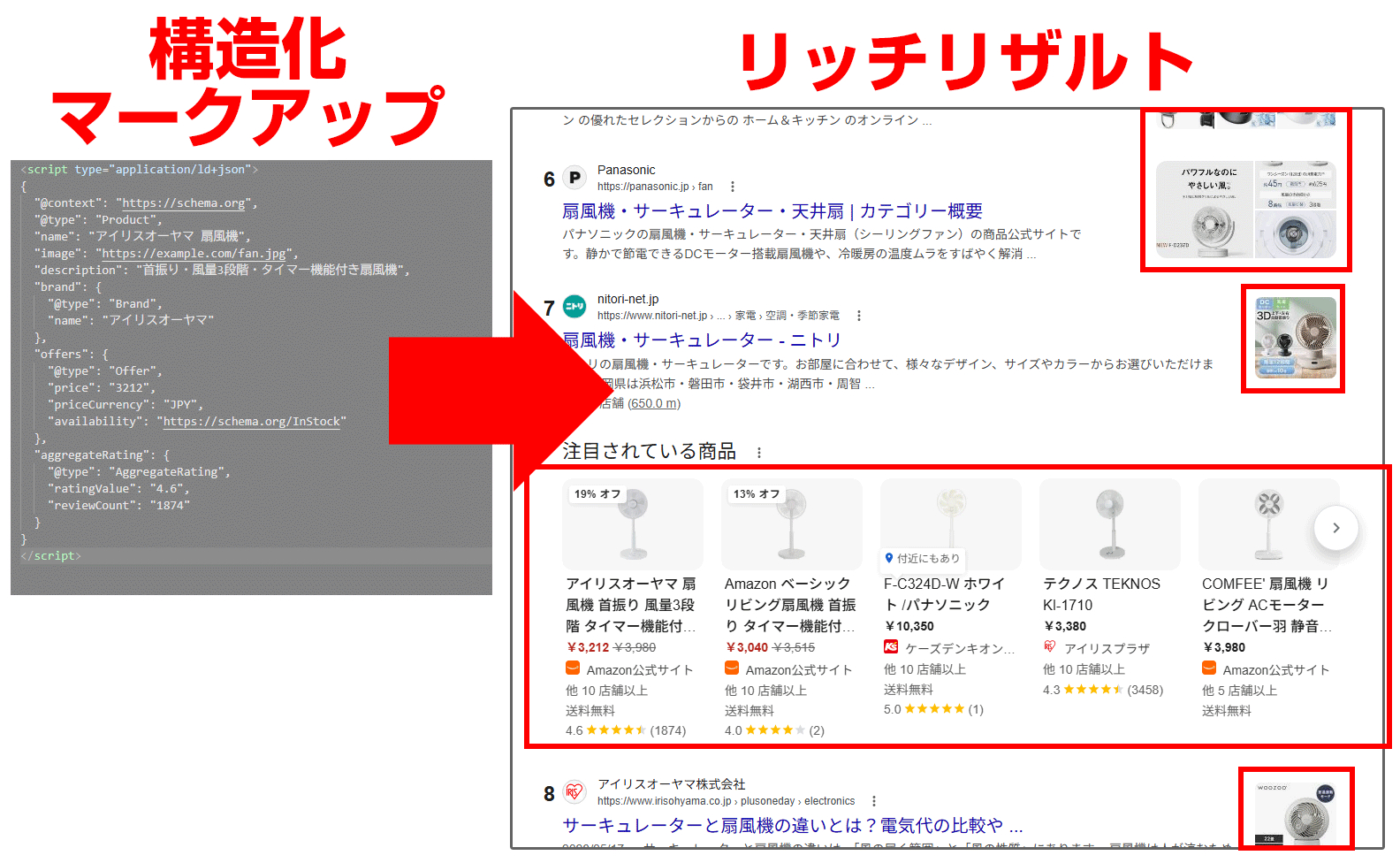Click Amazon ベーシック fan image with 13% off
This screenshot has height=863, width=1400.
point(792,524)
